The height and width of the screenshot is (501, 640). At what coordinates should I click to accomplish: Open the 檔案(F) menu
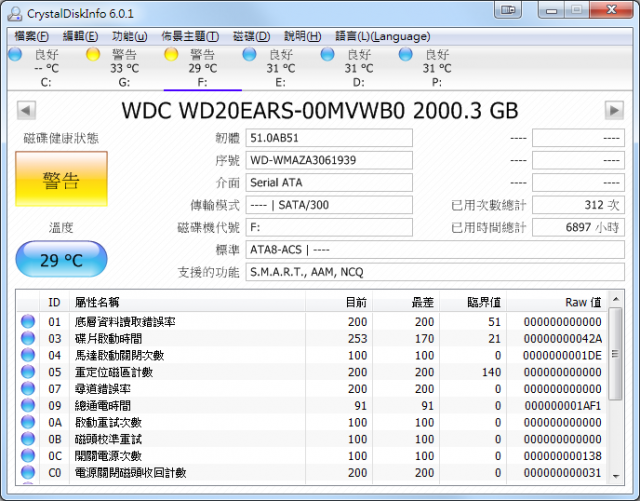click(31, 36)
